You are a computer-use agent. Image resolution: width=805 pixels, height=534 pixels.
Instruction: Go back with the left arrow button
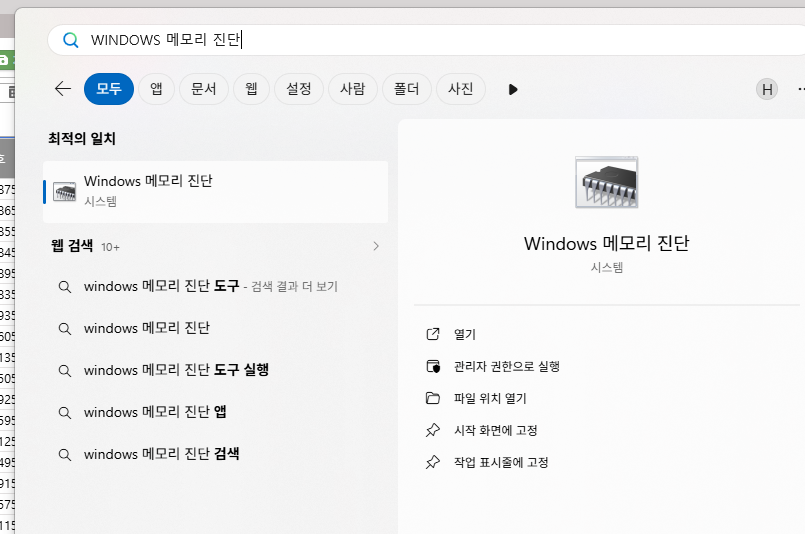pos(63,89)
